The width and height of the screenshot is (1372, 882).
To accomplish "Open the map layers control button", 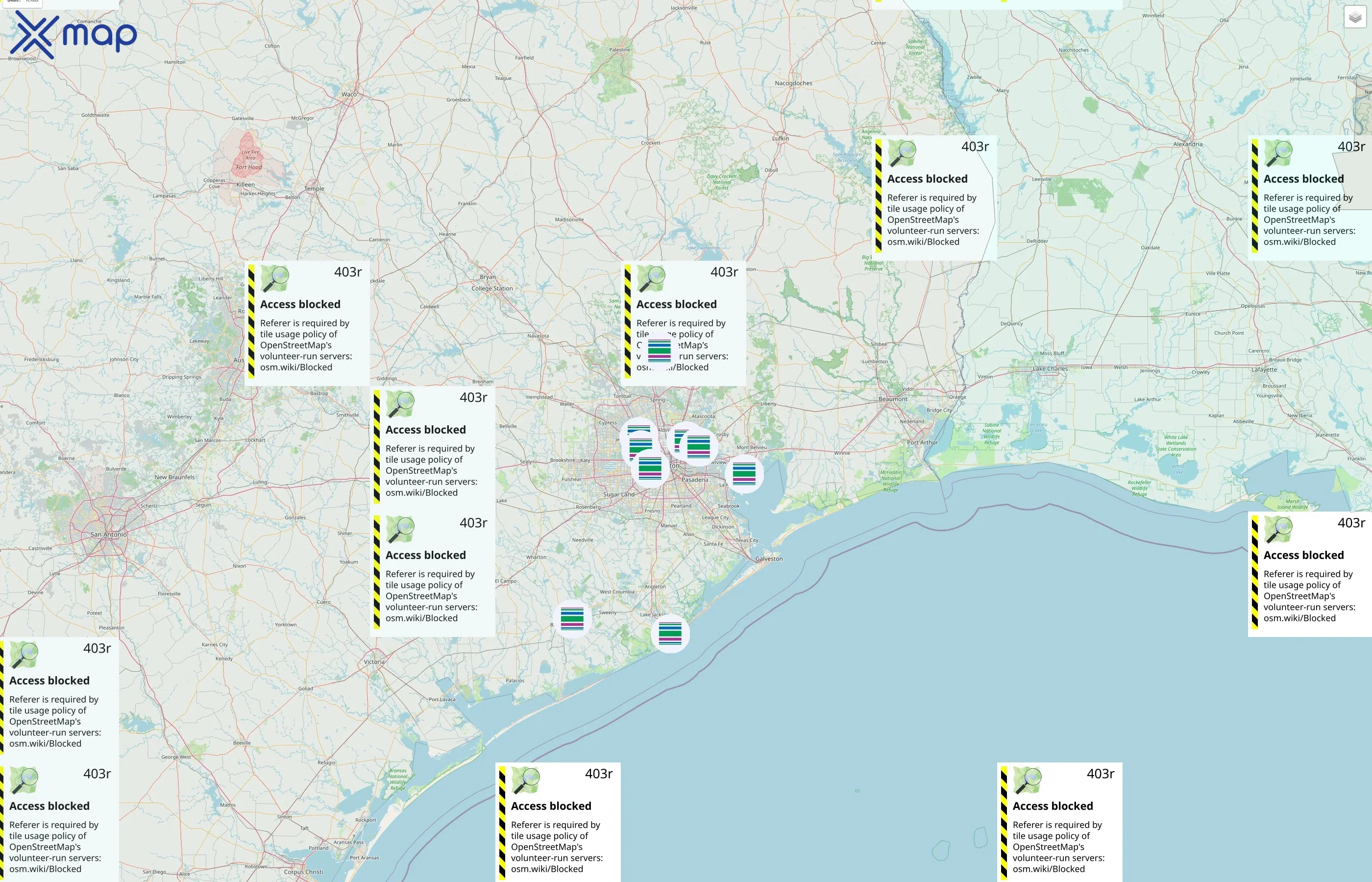I will 1355,17.
